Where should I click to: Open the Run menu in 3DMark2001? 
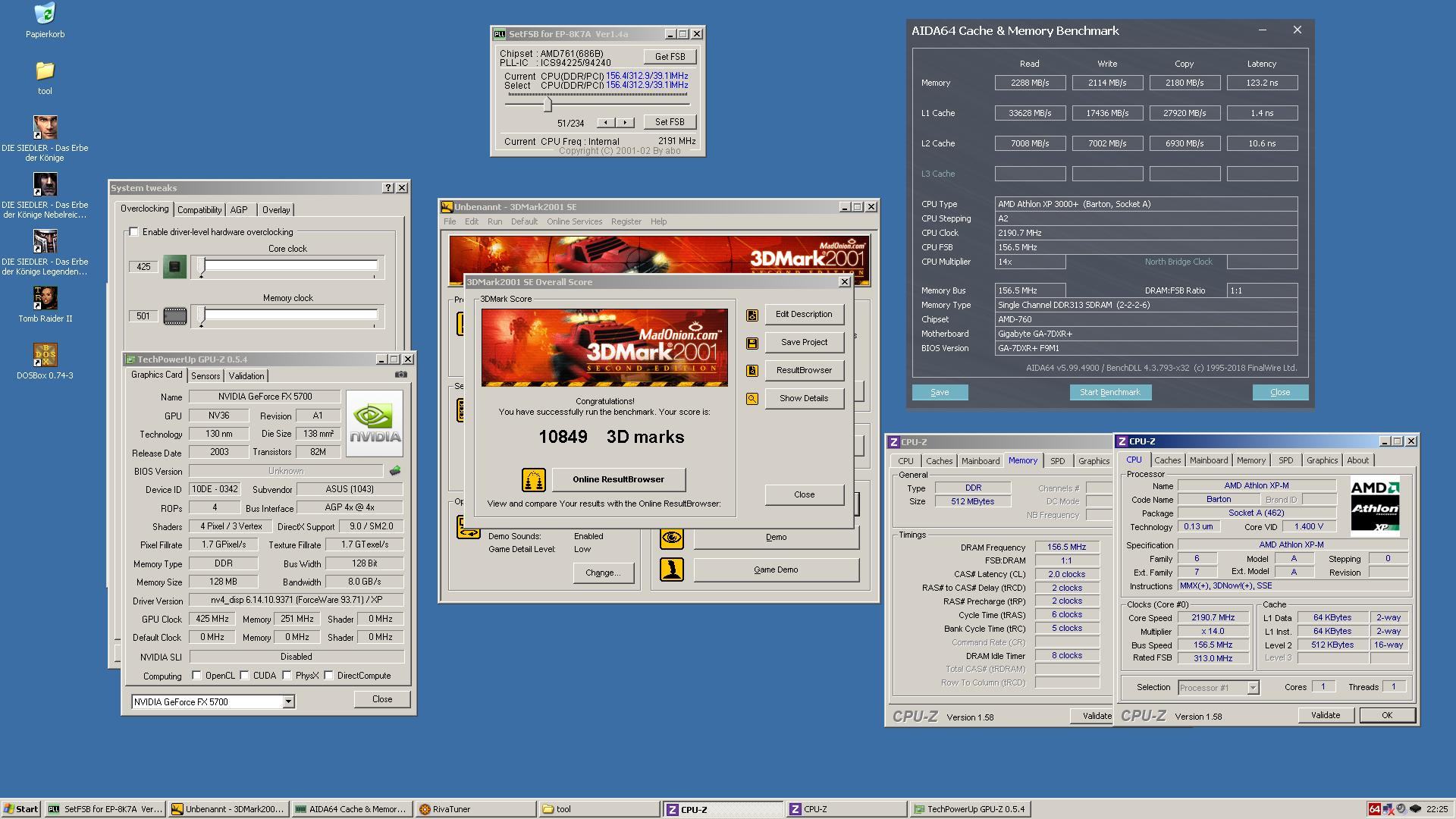coord(494,222)
